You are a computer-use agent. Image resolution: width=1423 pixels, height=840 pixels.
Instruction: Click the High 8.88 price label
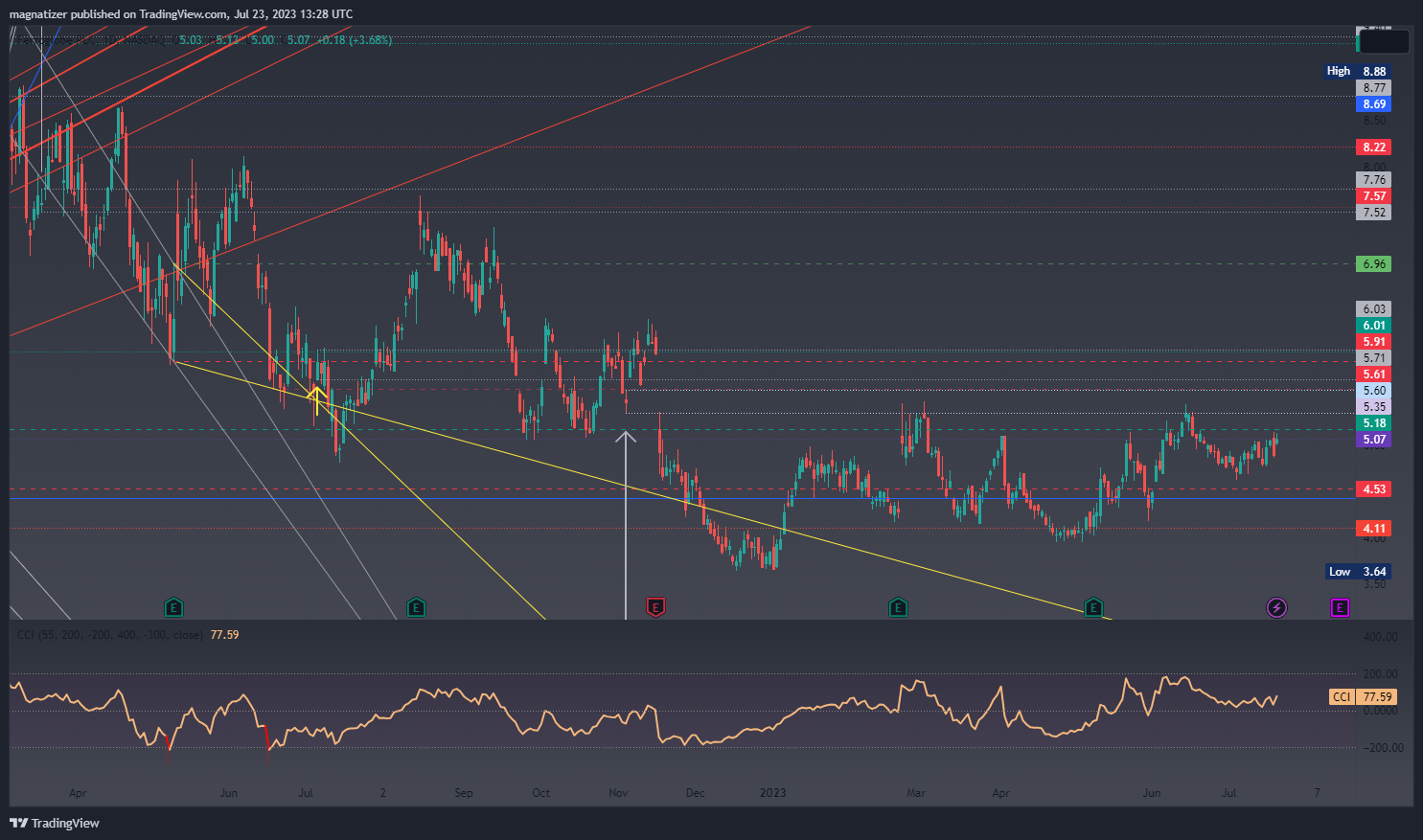tap(1357, 71)
